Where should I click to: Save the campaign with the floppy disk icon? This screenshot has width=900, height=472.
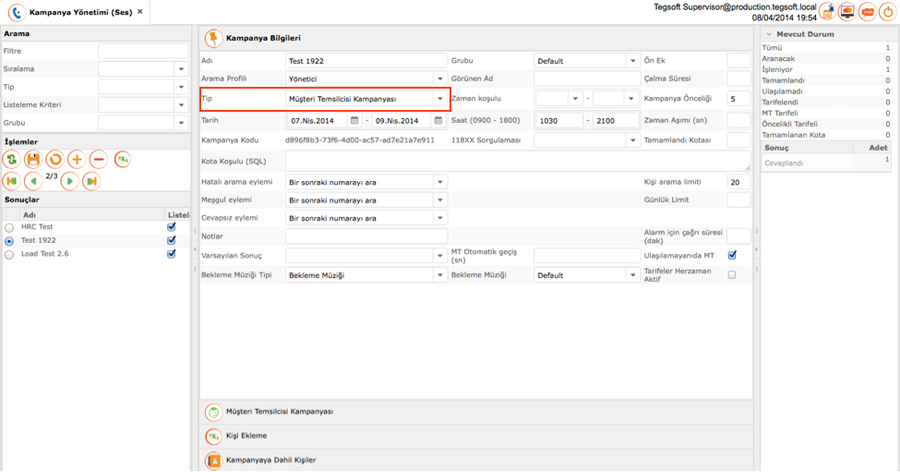point(33,160)
